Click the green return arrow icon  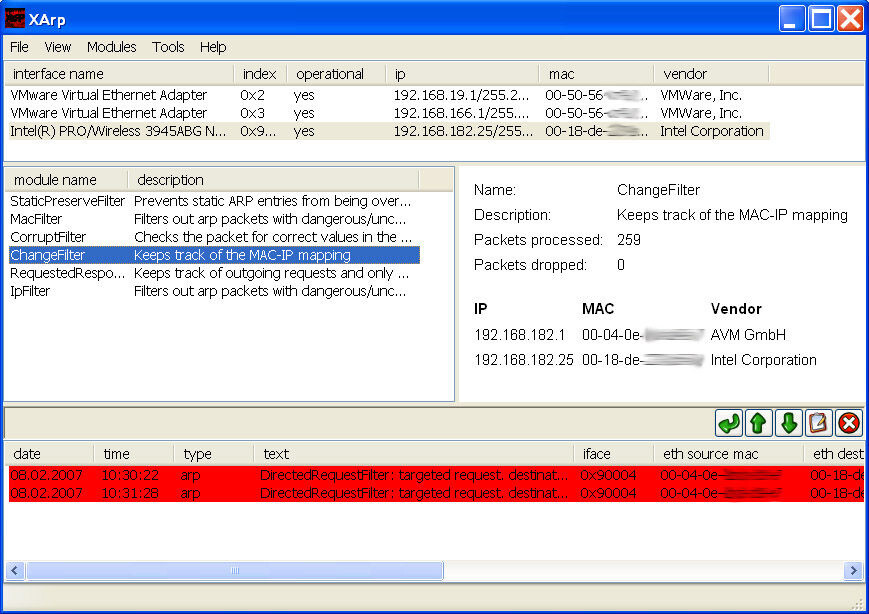coord(729,423)
